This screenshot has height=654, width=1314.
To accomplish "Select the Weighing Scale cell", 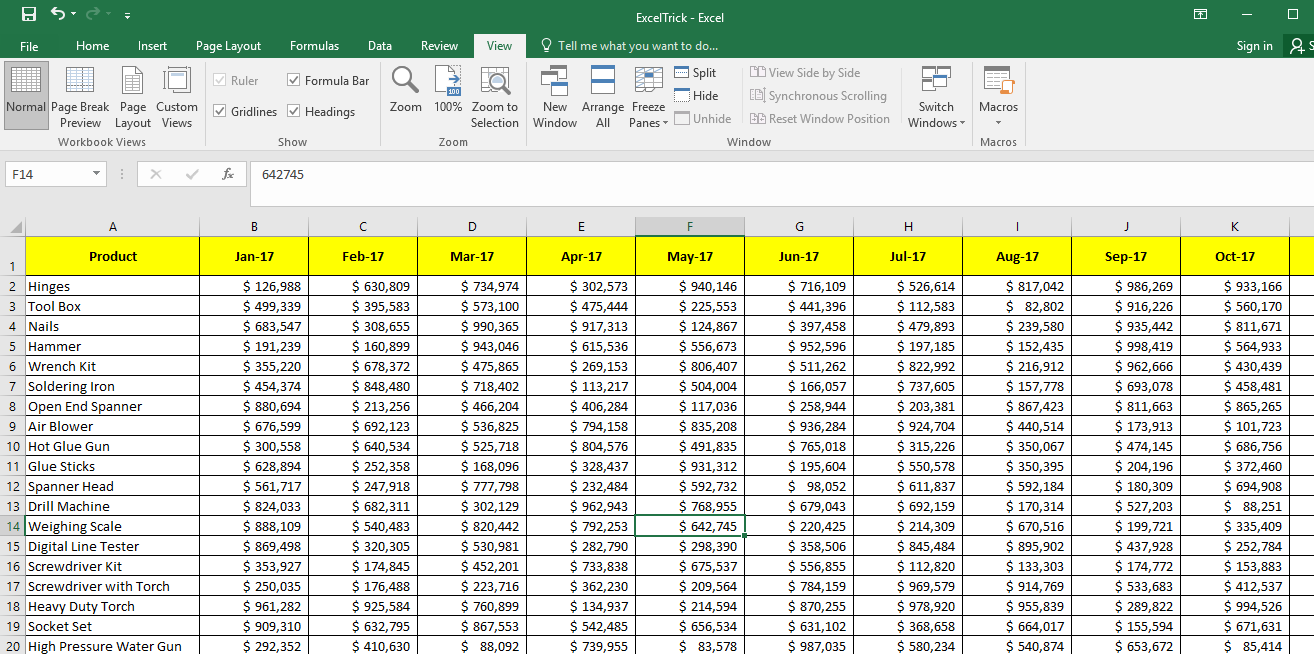I will 113,526.
